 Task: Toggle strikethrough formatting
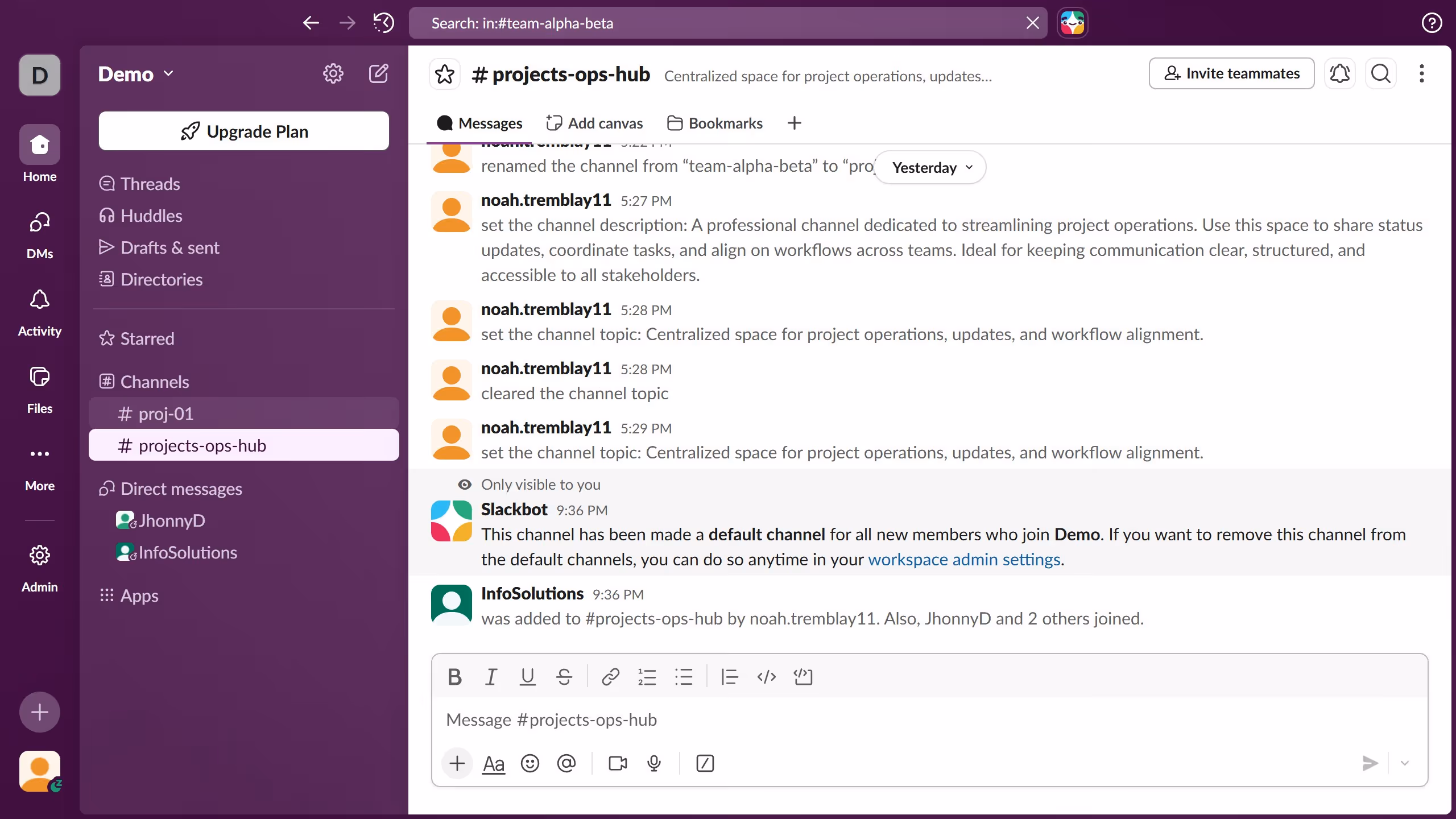(564, 677)
